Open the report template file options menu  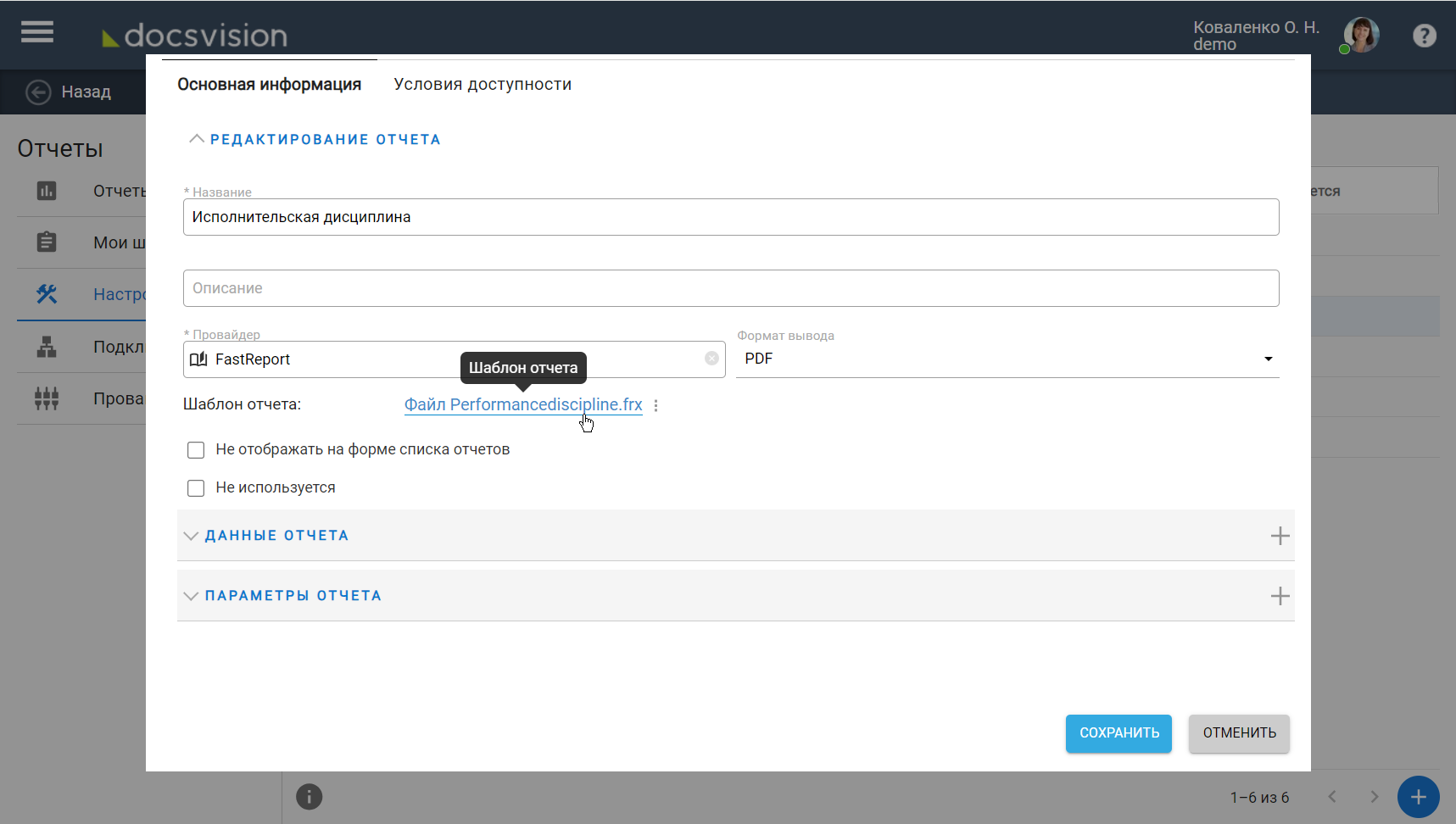(x=655, y=406)
